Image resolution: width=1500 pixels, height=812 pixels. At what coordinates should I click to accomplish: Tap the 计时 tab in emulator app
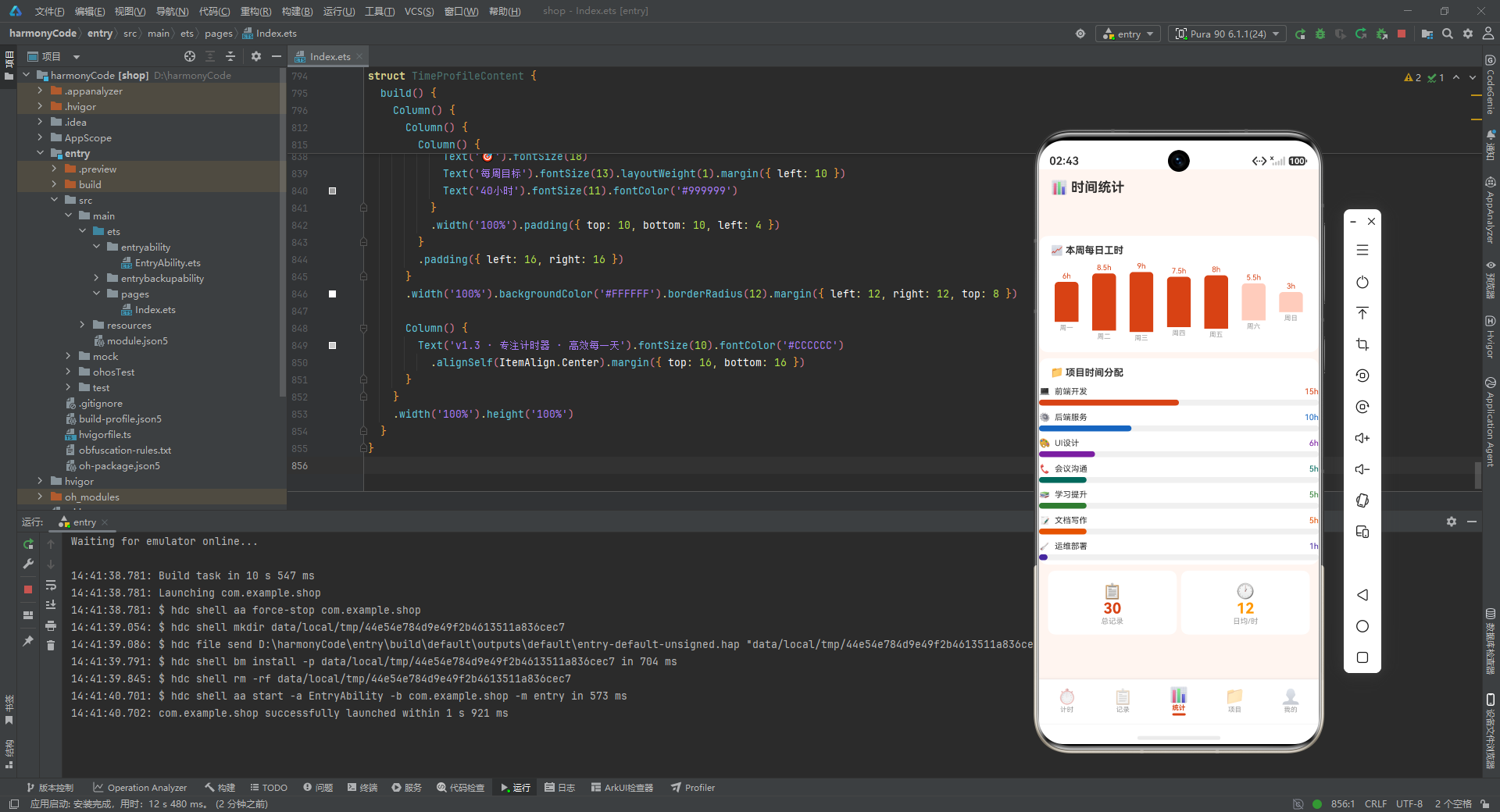pos(1066,700)
